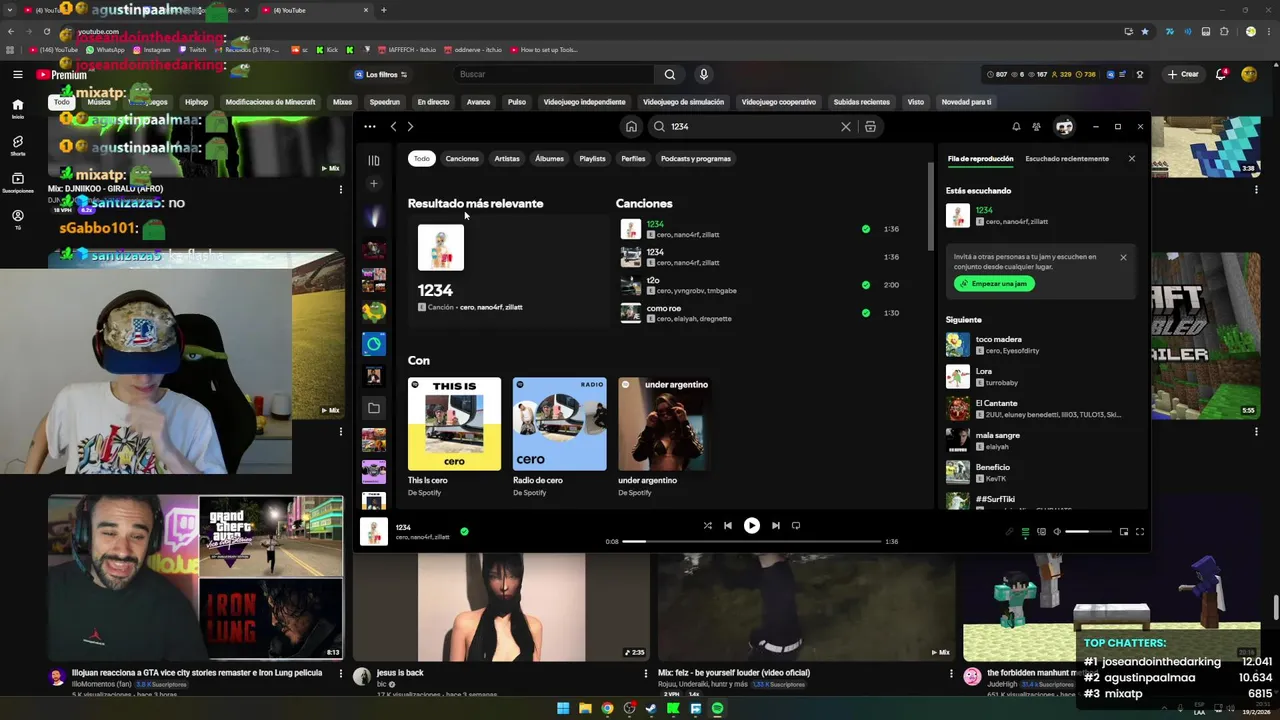Open YouTube hamburger menu

click(x=18, y=74)
